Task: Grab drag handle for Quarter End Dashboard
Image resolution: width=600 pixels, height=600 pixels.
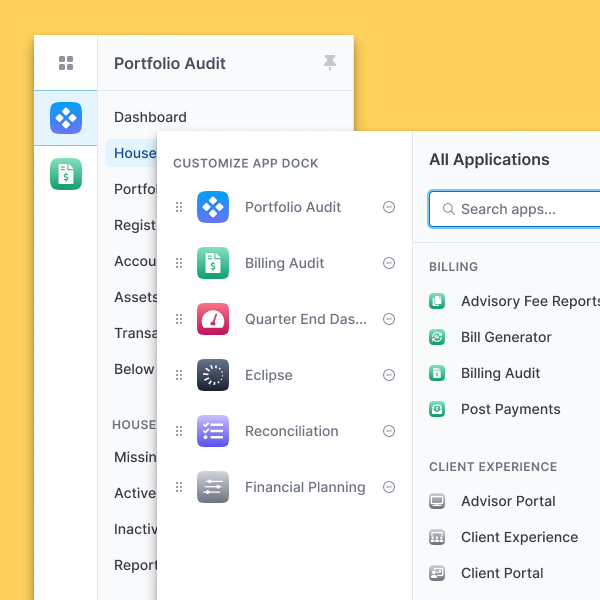Action: 179,319
